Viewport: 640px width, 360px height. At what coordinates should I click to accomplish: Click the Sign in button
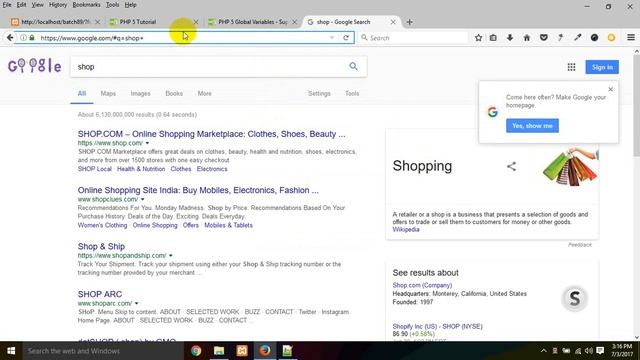click(x=602, y=67)
